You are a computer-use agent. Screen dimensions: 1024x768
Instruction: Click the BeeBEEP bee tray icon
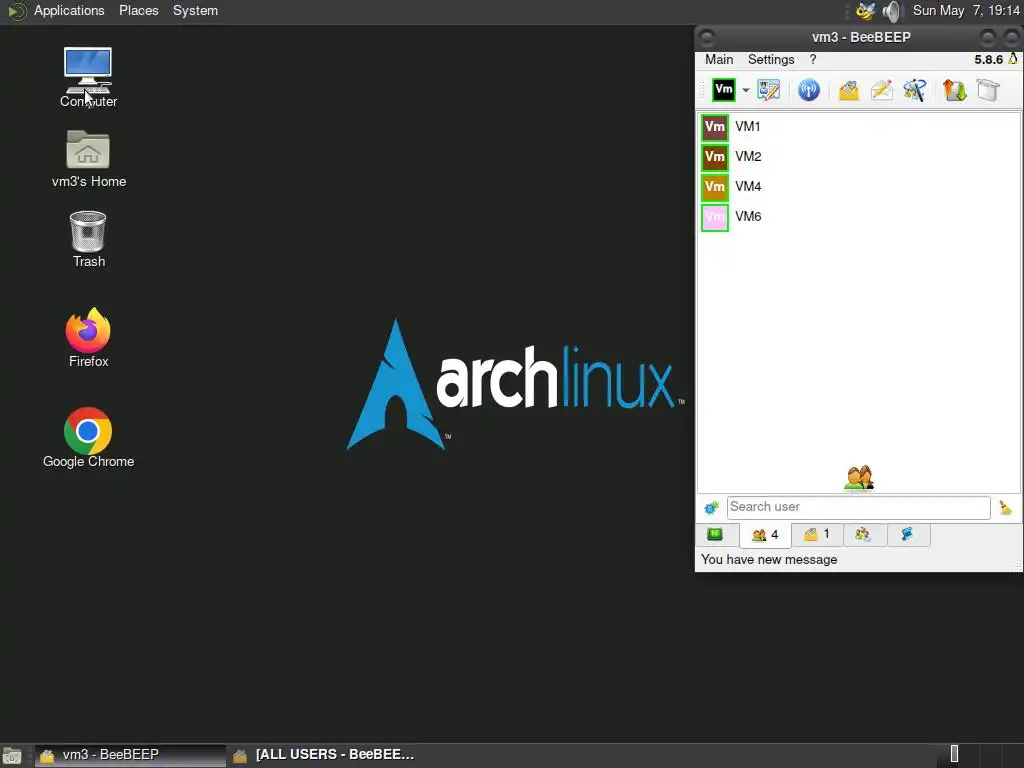[x=865, y=11]
